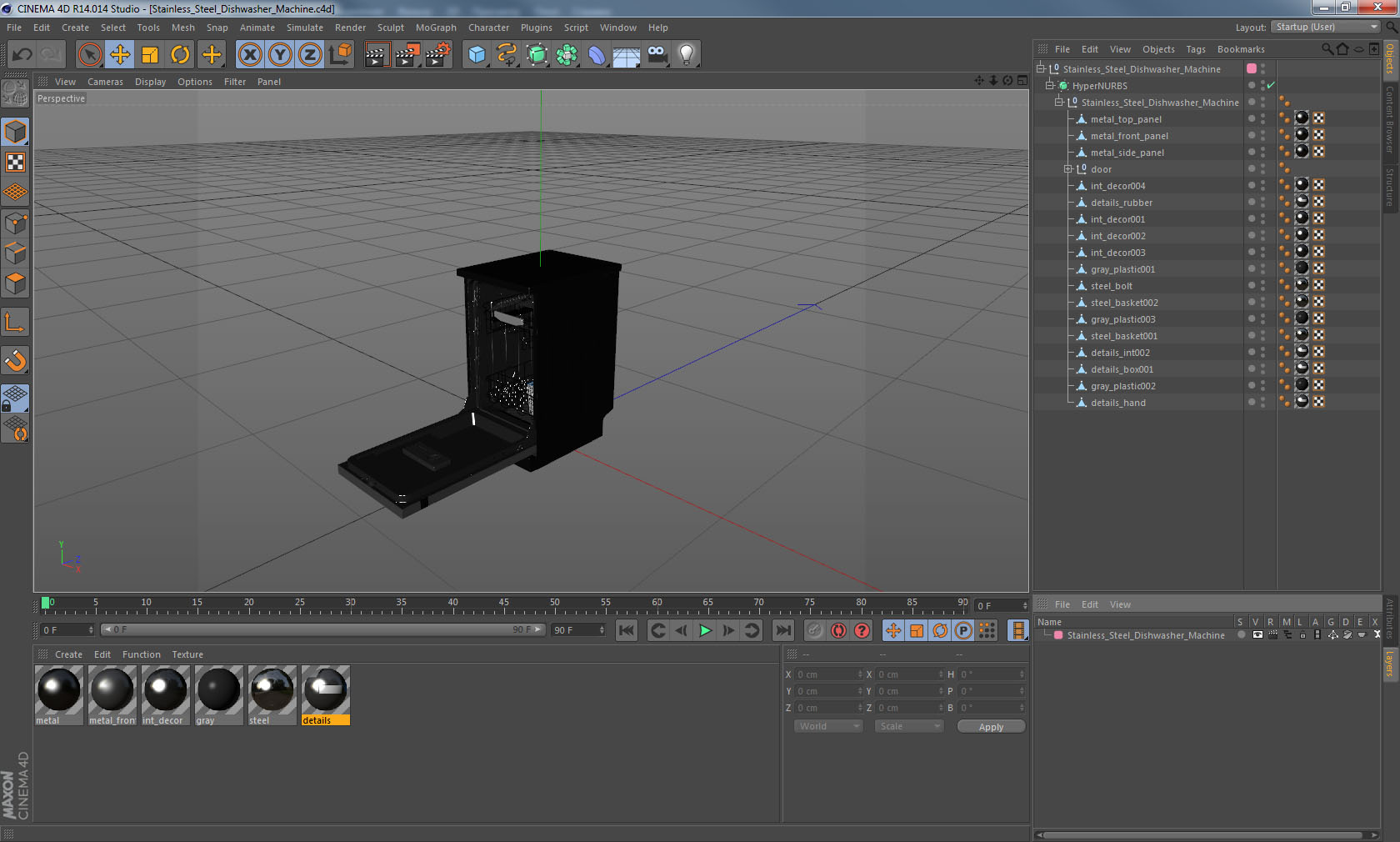Open the Render menu
Viewport: 1400px width, 842px height.
pyautogui.click(x=350, y=28)
